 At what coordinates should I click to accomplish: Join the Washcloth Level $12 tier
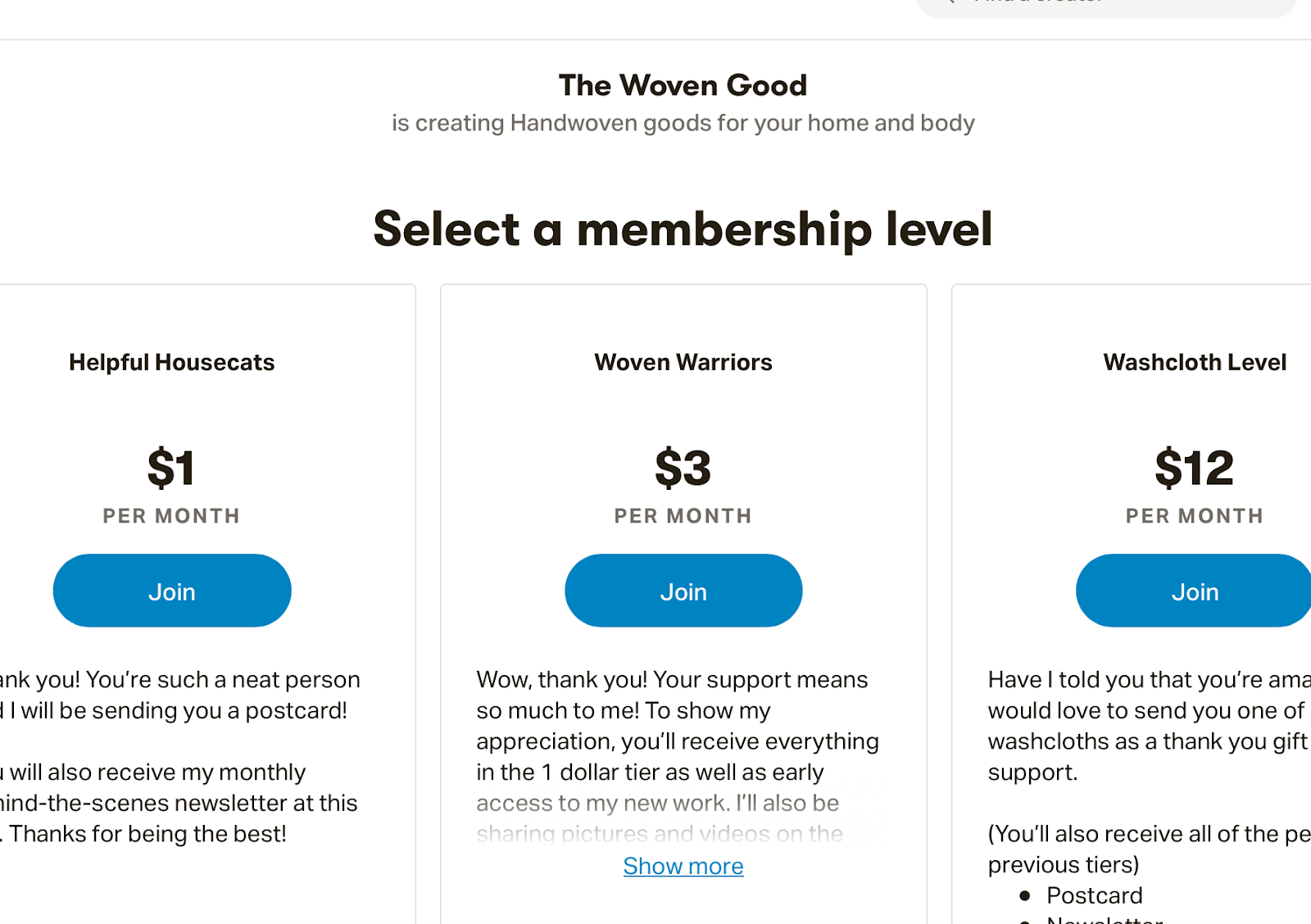click(1194, 591)
